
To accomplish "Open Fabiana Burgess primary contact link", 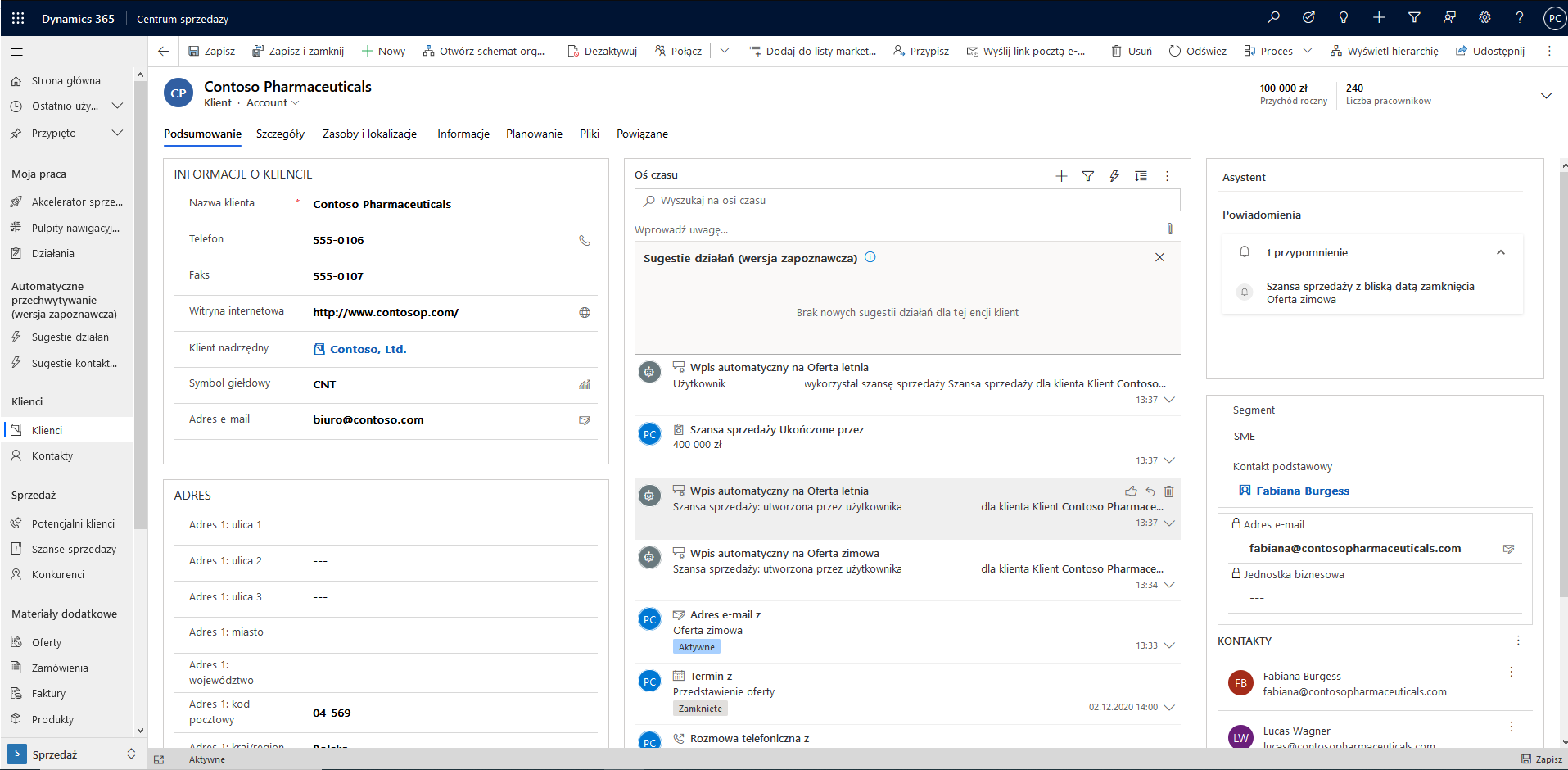I will pyautogui.click(x=1303, y=491).
